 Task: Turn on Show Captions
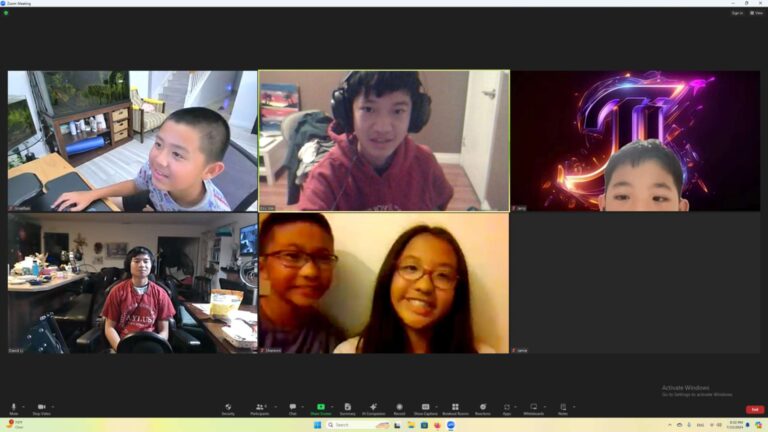coord(426,409)
